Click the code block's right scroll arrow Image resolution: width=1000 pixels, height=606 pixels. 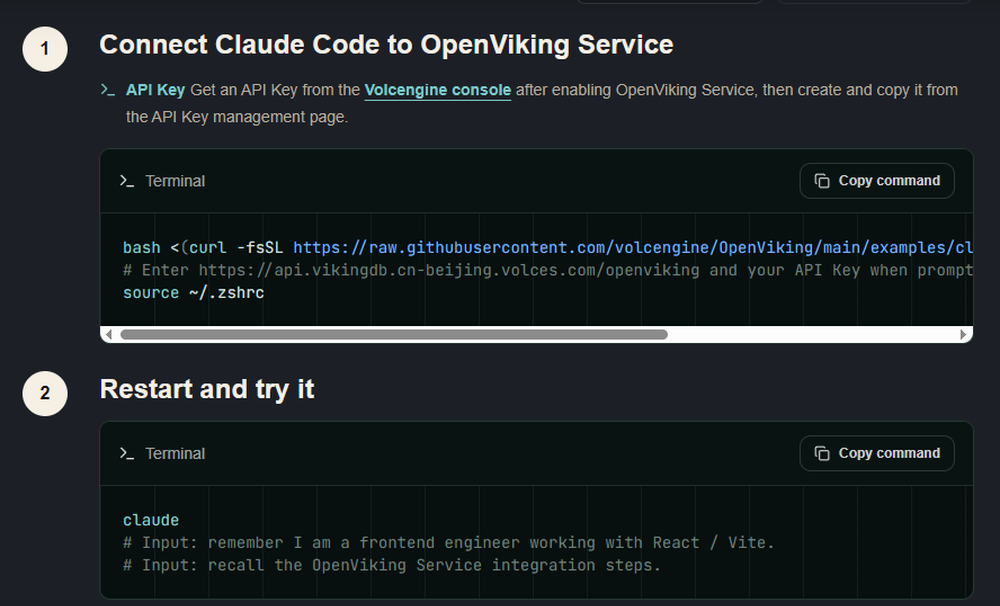(963, 334)
